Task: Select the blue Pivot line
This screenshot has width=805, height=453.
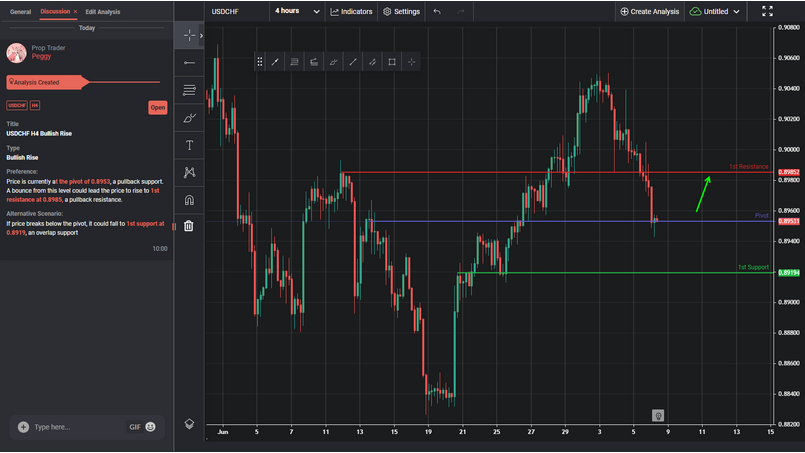Action: pos(571,221)
